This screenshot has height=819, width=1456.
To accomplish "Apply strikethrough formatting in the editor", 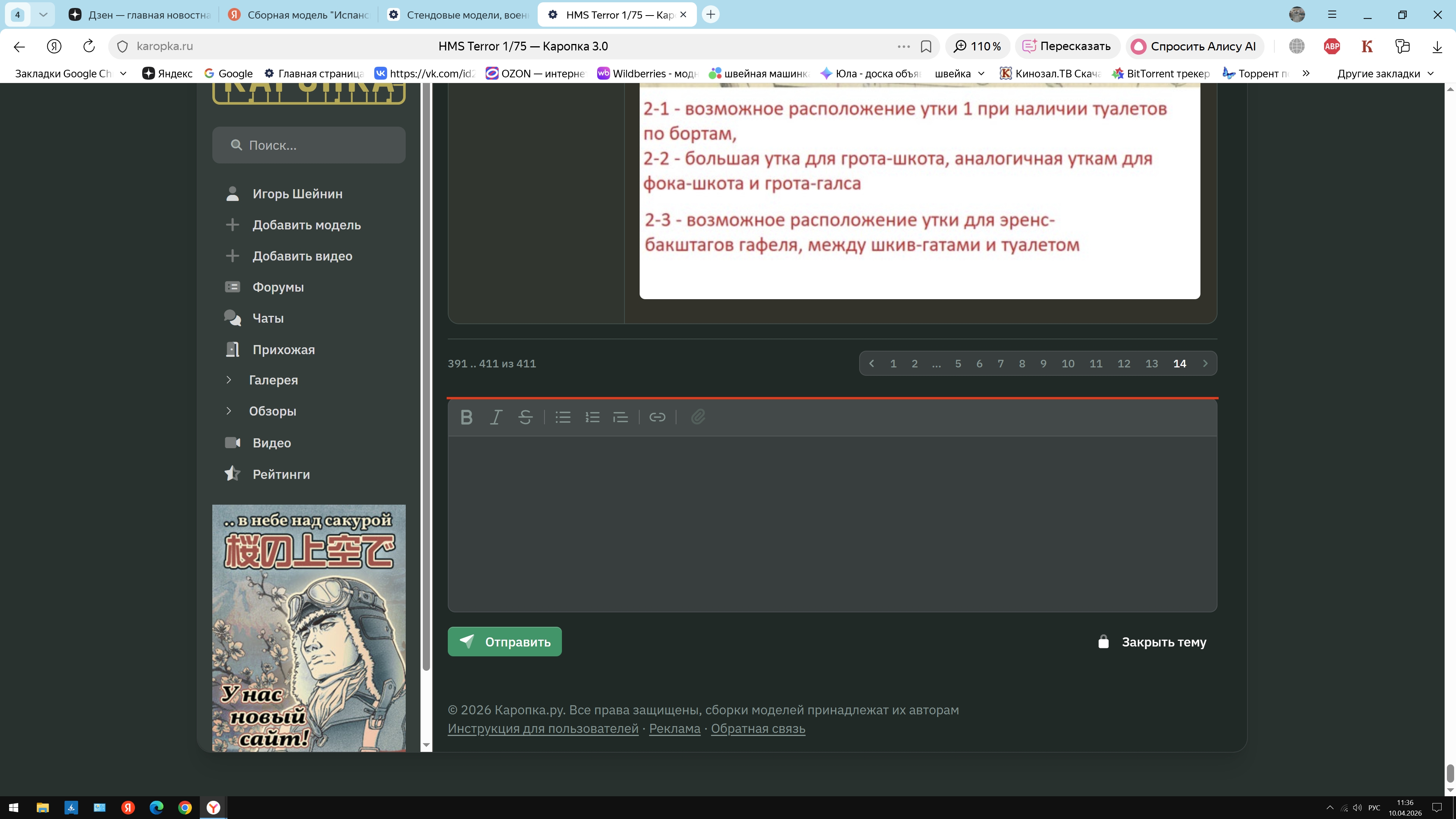I will [x=525, y=417].
